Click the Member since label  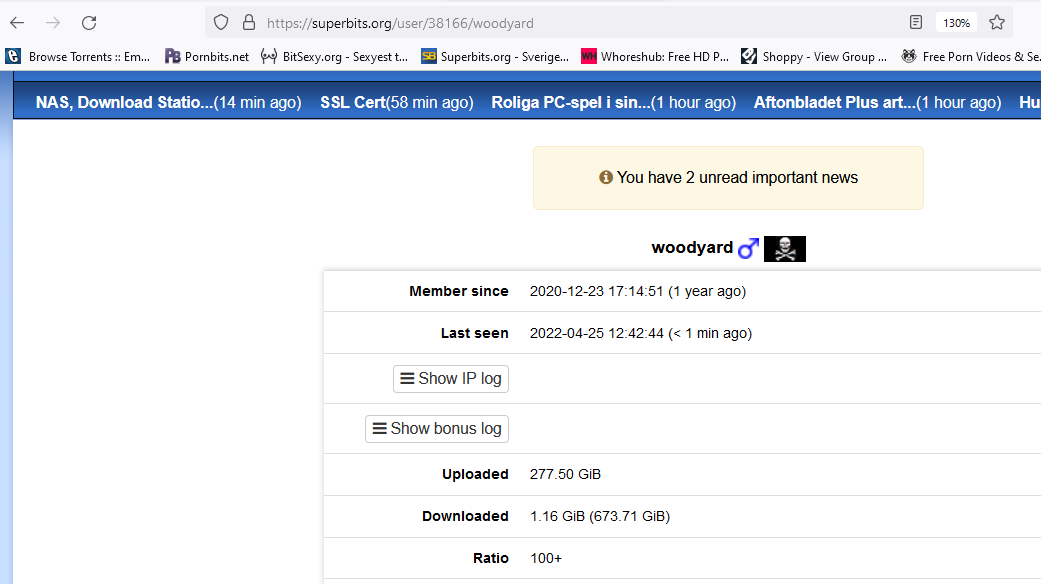point(459,291)
